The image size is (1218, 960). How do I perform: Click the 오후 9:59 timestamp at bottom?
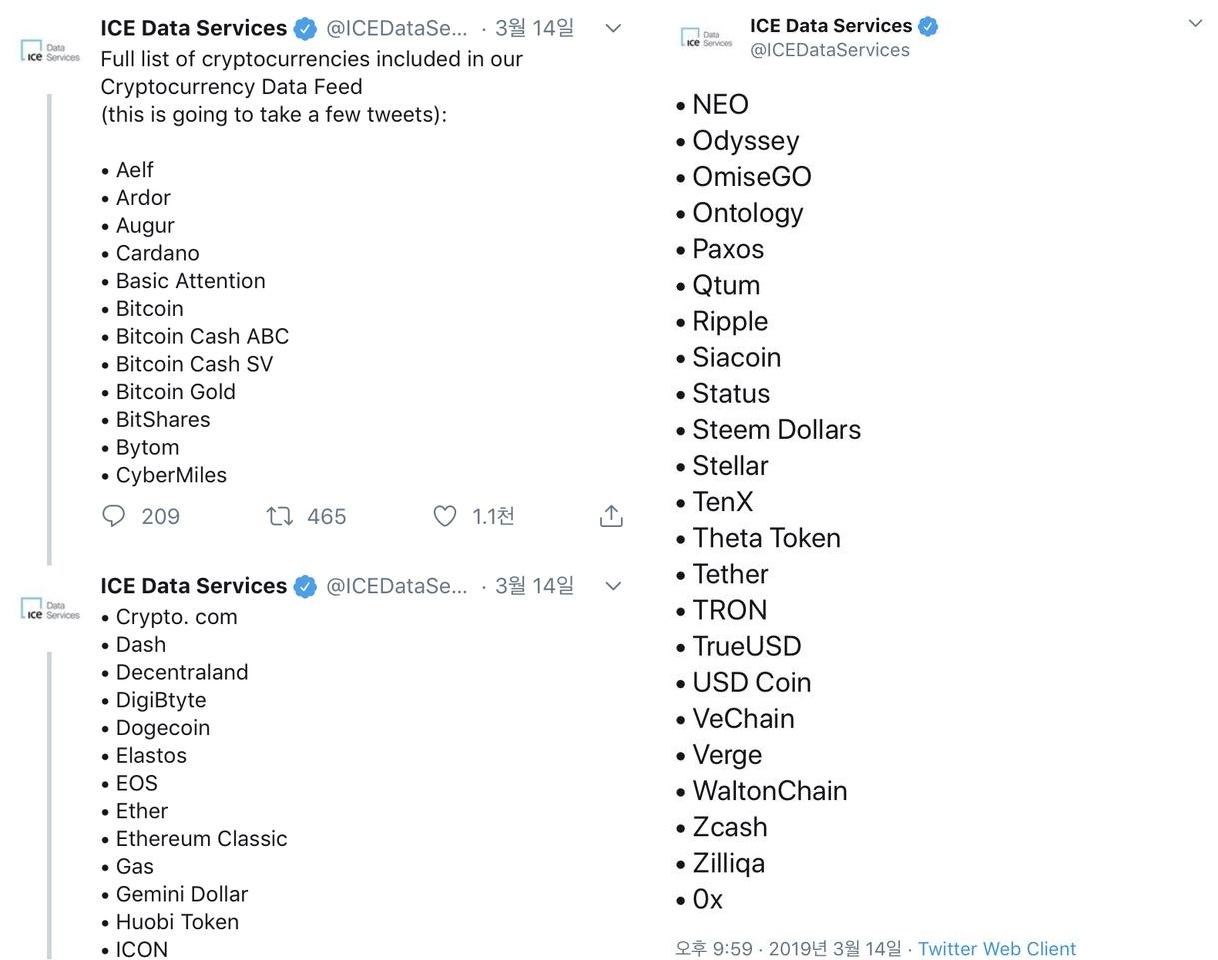[714, 948]
